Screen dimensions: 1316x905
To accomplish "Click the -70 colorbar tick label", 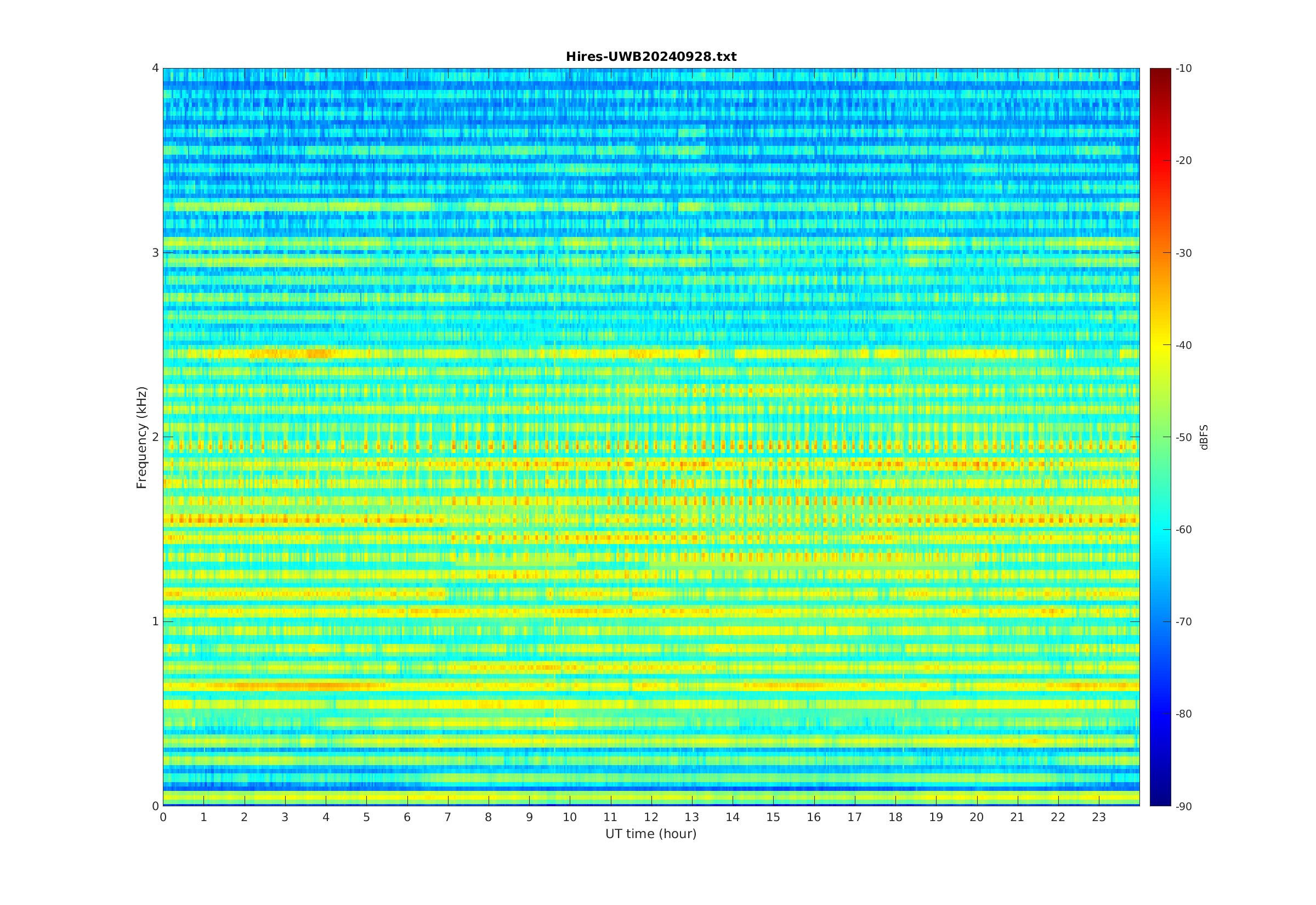I will pyautogui.click(x=1184, y=621).
